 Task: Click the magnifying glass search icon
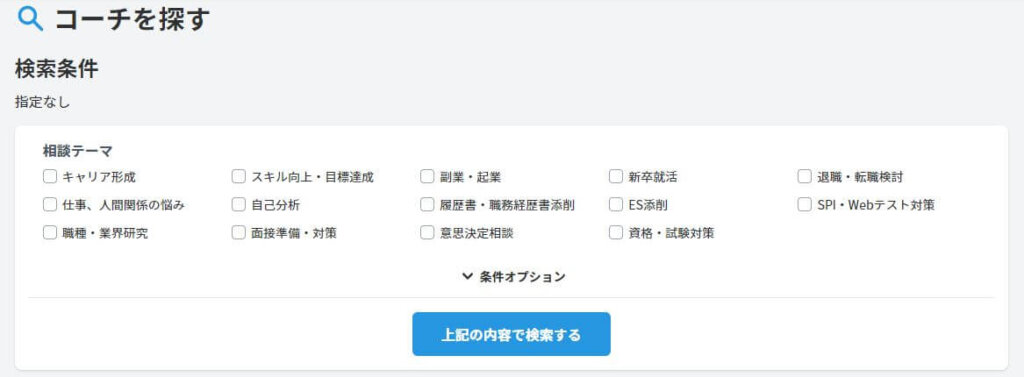[30, 19]
